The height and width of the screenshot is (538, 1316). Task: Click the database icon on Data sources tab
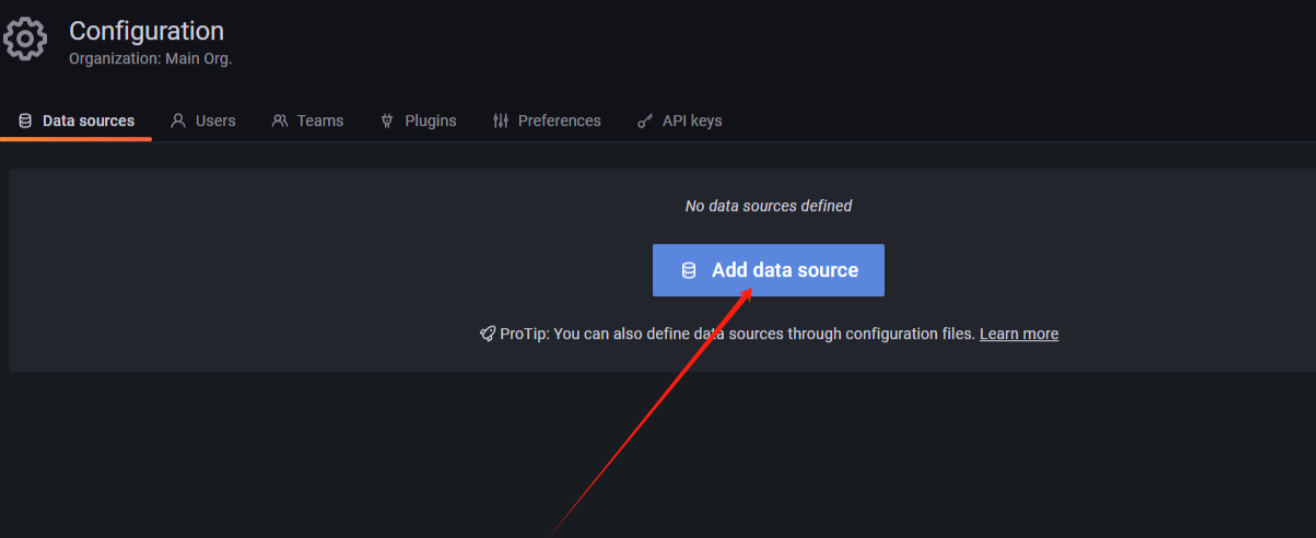click(25, 121)
